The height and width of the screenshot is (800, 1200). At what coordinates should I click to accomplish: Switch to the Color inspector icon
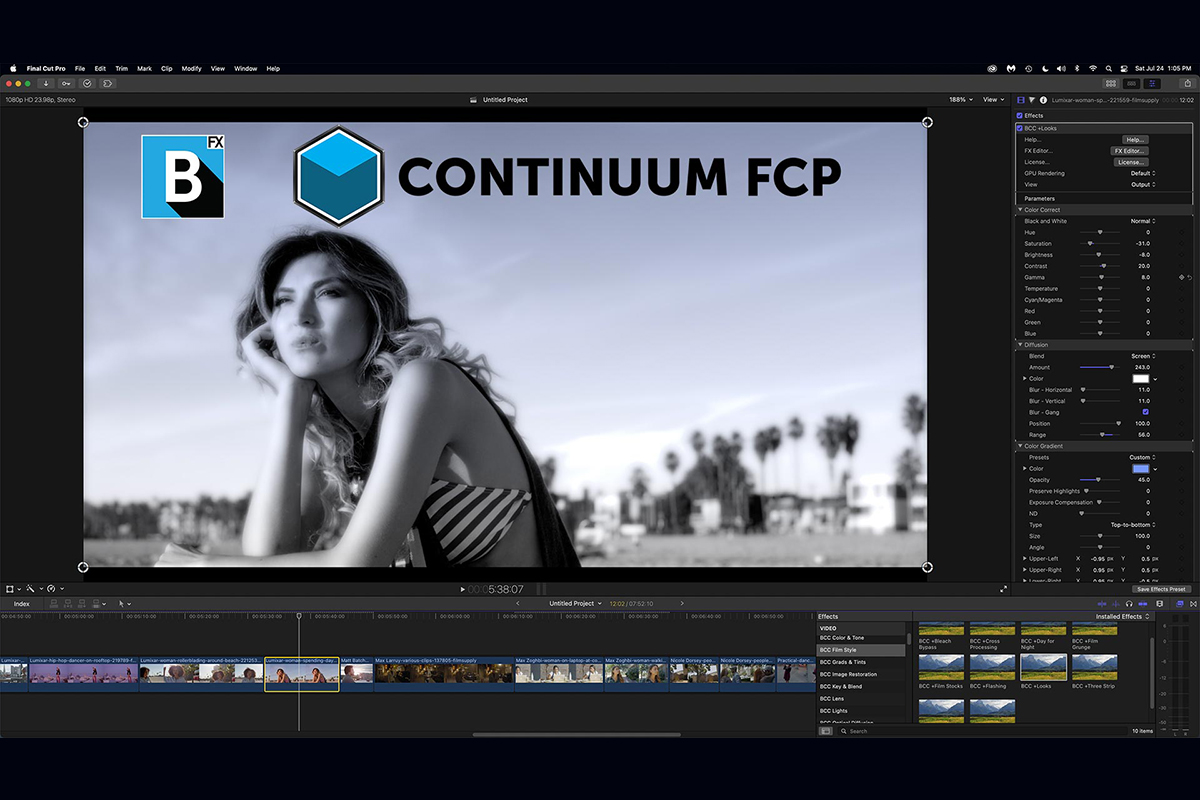pyautogui.click(x=1032, y=100)
